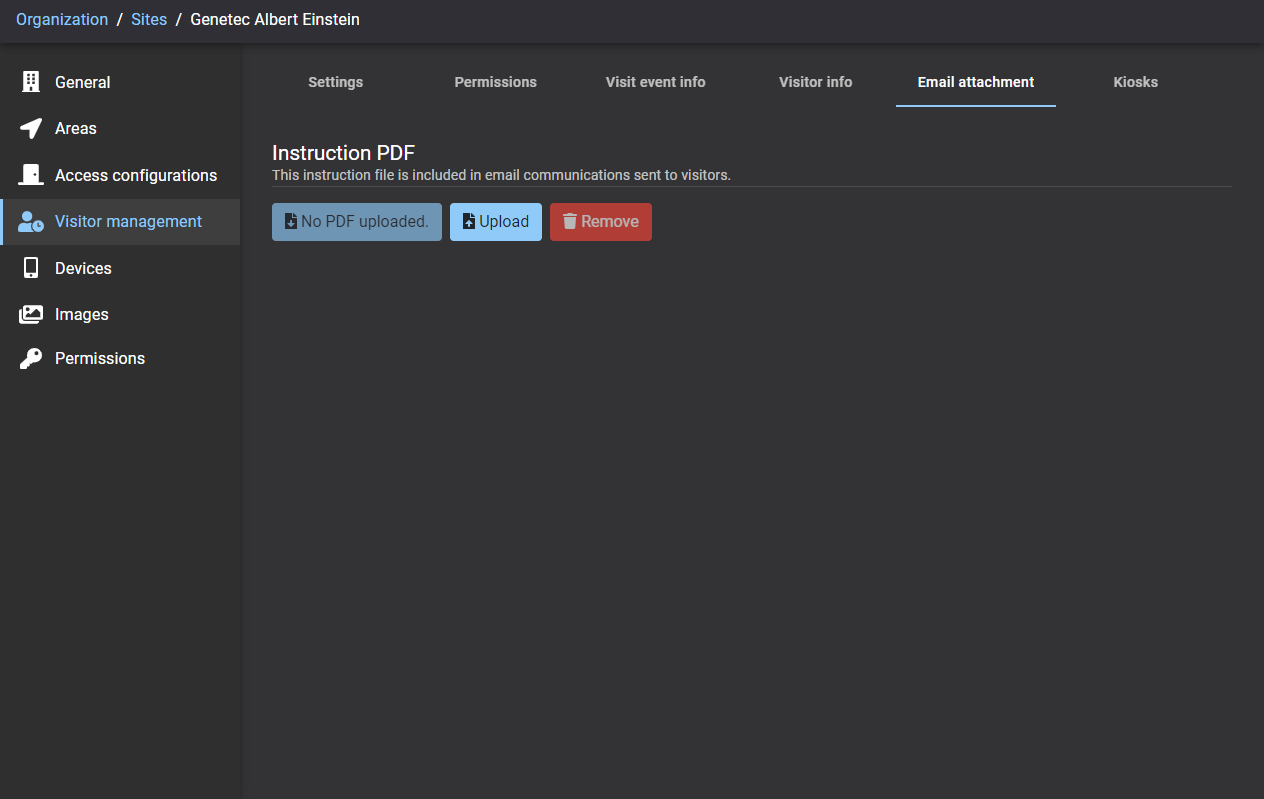Click the Areas arrow icon

pos(31,128)
